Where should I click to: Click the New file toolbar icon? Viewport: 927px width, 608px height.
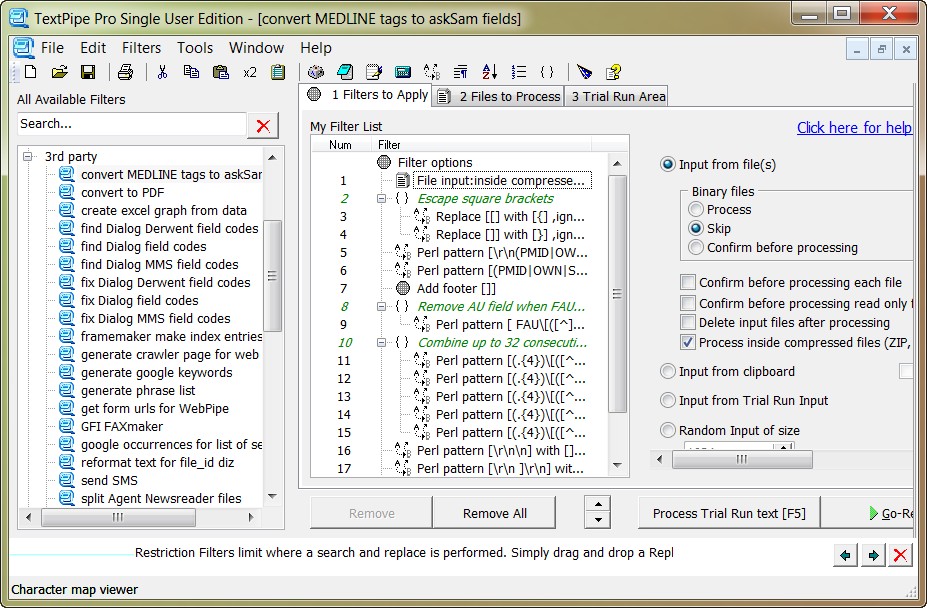click(x=30, y=72)
